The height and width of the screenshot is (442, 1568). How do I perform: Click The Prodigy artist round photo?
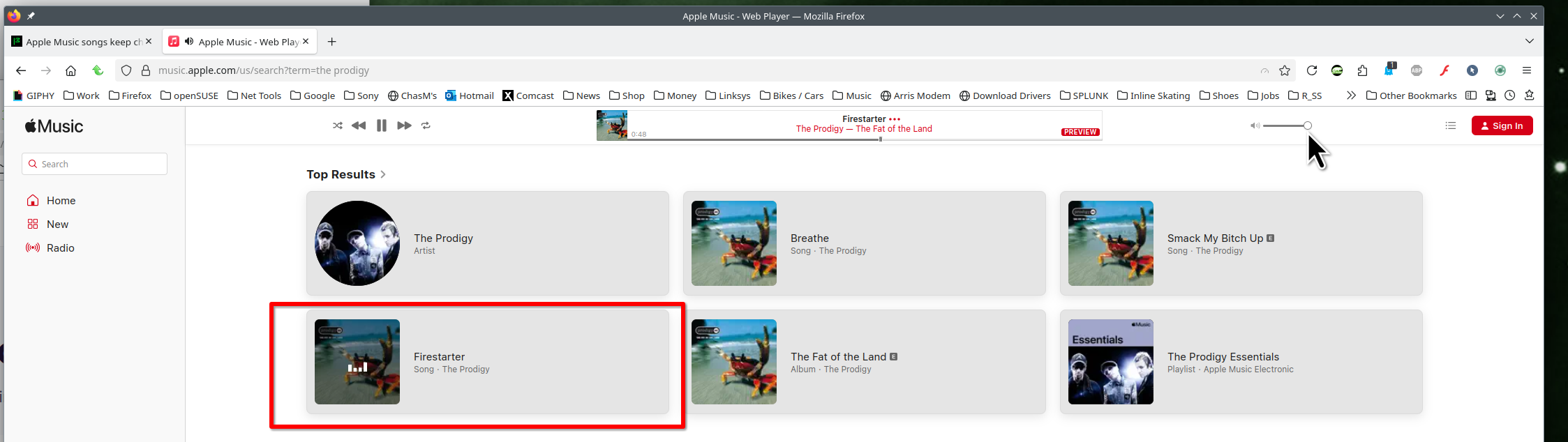[357, 243]
